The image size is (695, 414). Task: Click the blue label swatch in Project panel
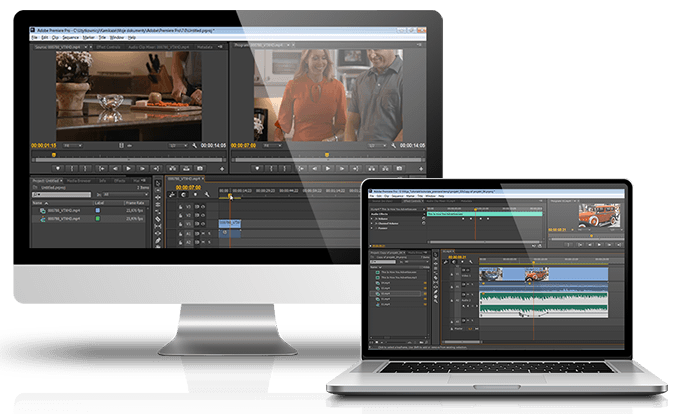tap(98, 211)
